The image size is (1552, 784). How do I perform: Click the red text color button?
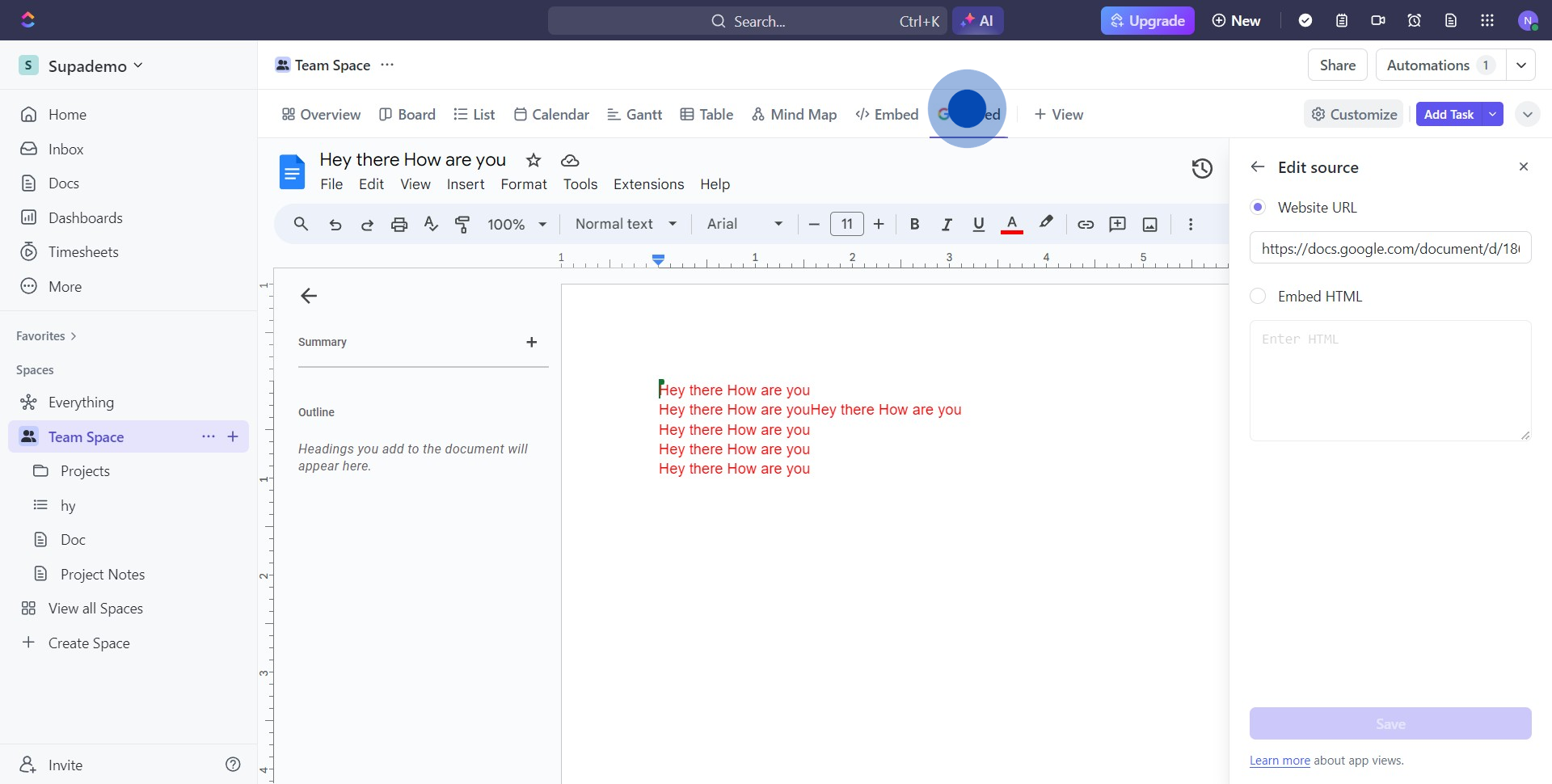tap(1011, 225)
